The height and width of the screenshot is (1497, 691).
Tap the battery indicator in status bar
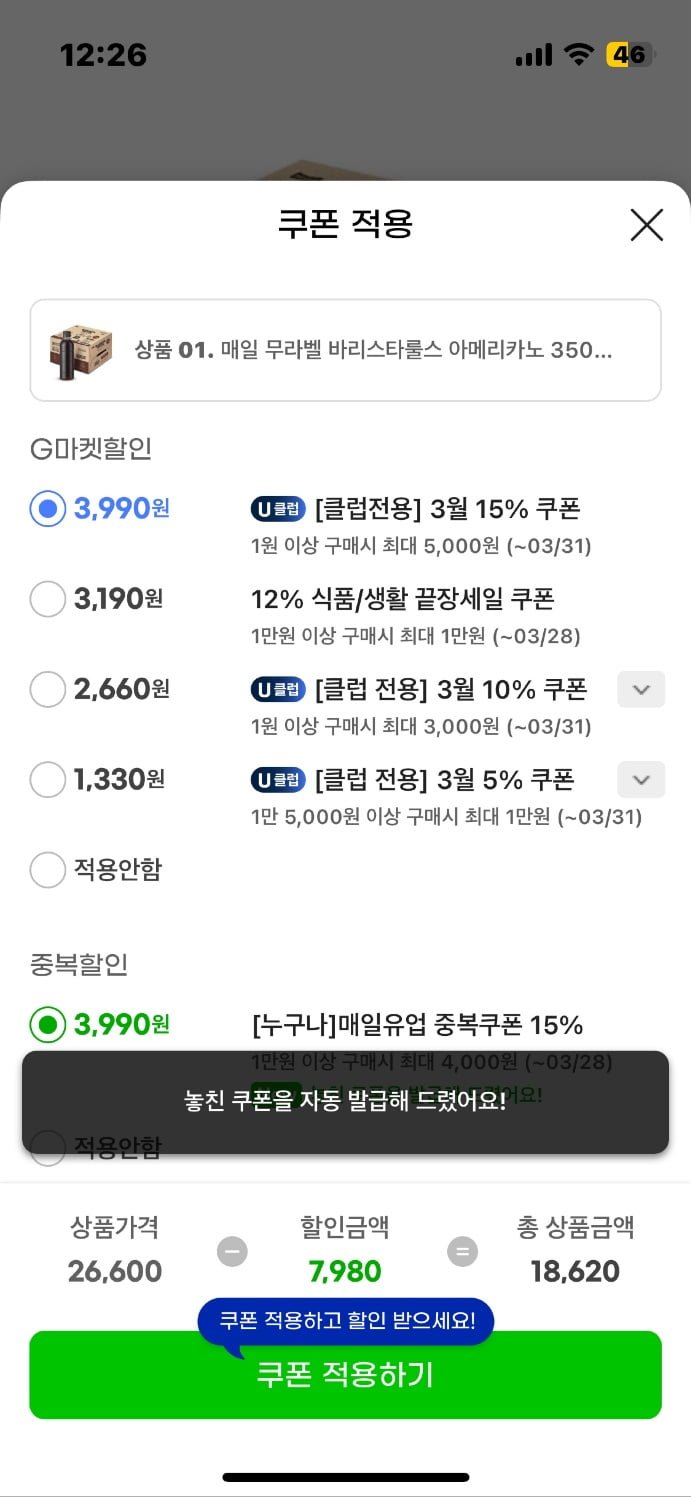tap(630, 54)
